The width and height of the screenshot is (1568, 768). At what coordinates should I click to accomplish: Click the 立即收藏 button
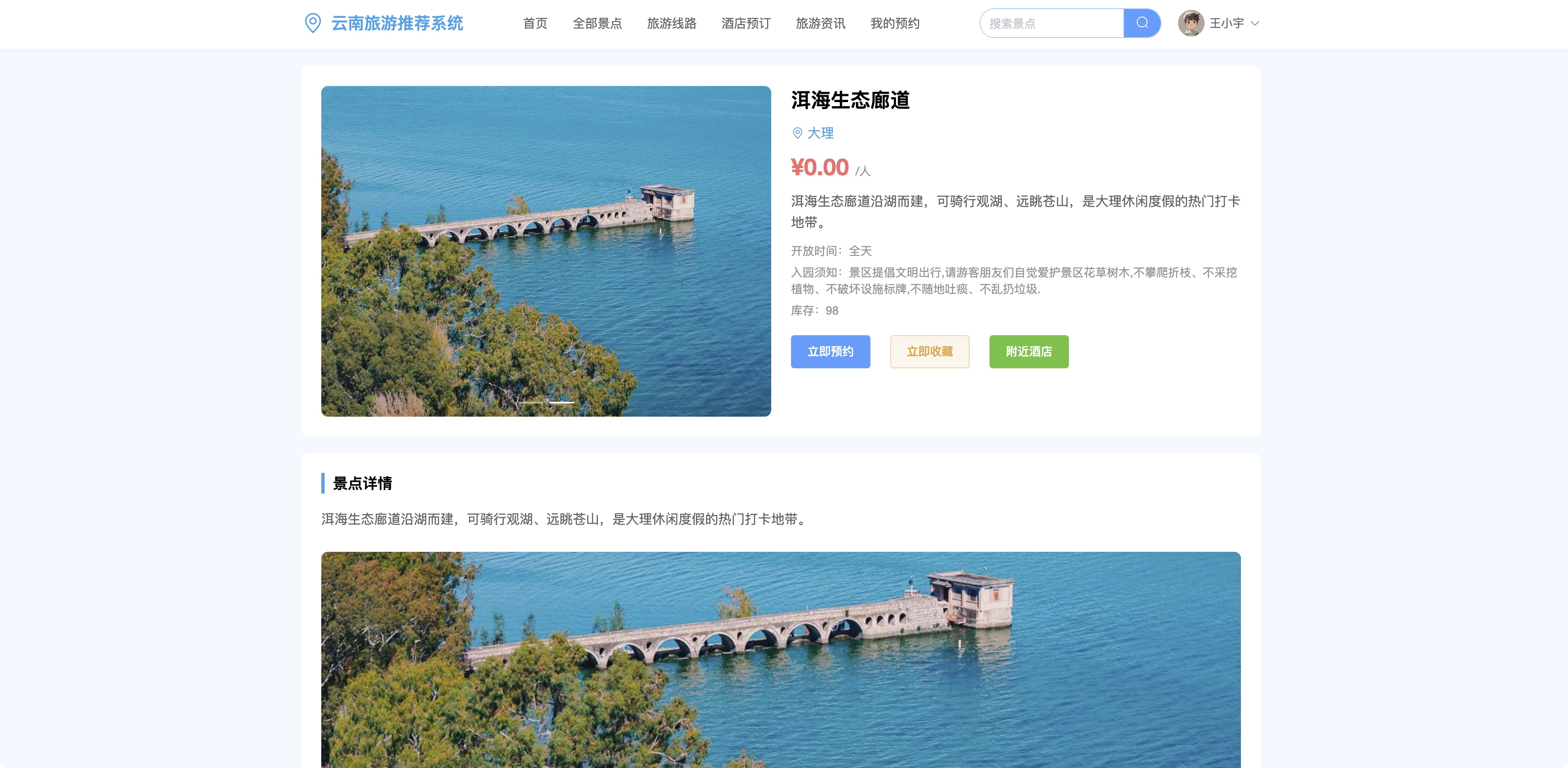pyautogui.click(x=930, y=352)
